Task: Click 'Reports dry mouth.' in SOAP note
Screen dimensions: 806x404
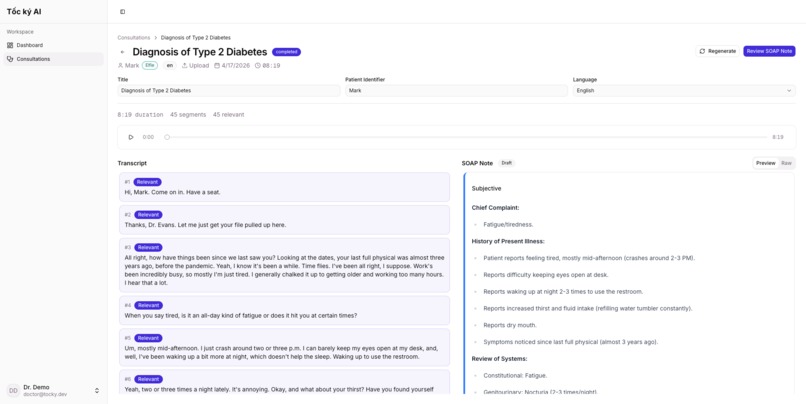Action: [510, 325]
